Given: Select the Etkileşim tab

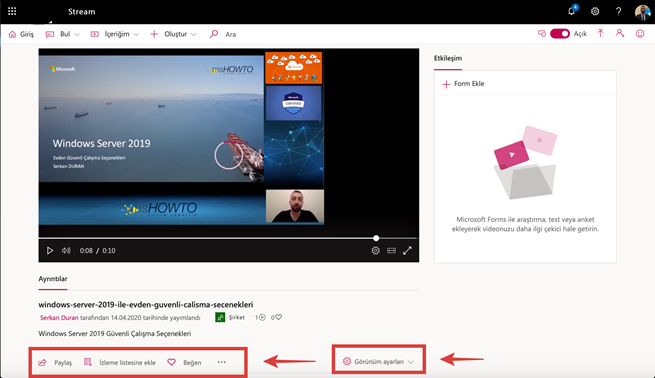Looking at the screenshot, I should pyautogui.click(x=447, y=58).
